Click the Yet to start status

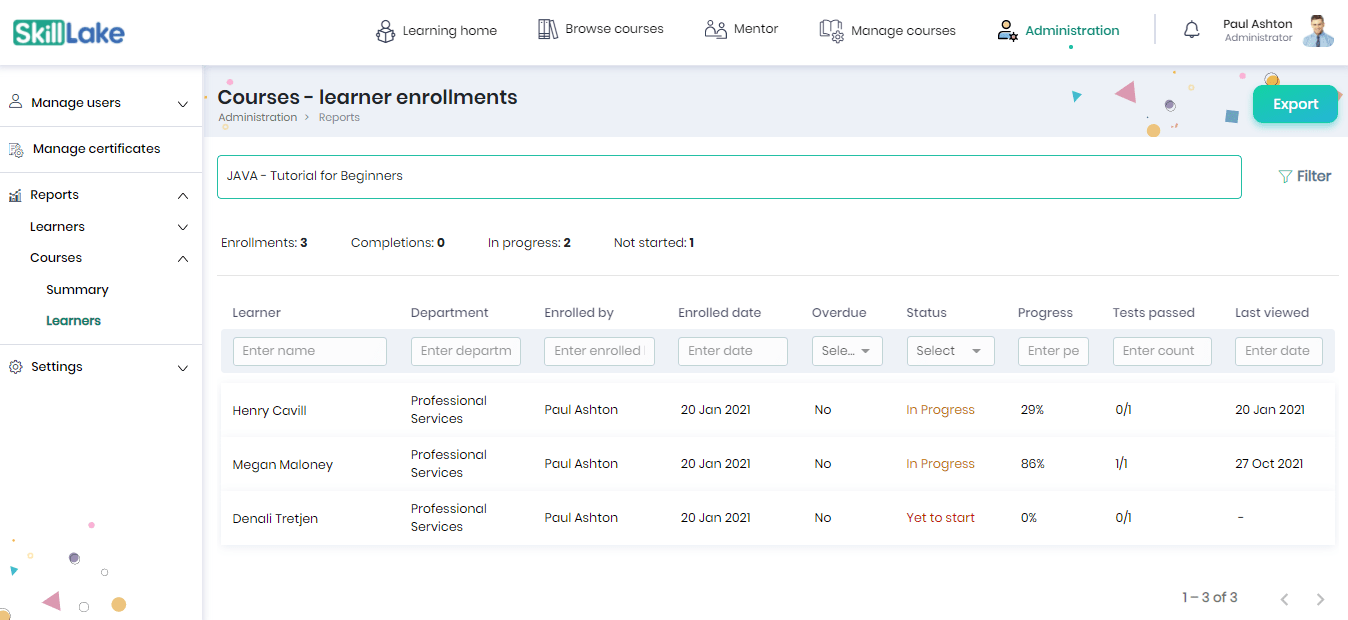click(x=941, y=518)
